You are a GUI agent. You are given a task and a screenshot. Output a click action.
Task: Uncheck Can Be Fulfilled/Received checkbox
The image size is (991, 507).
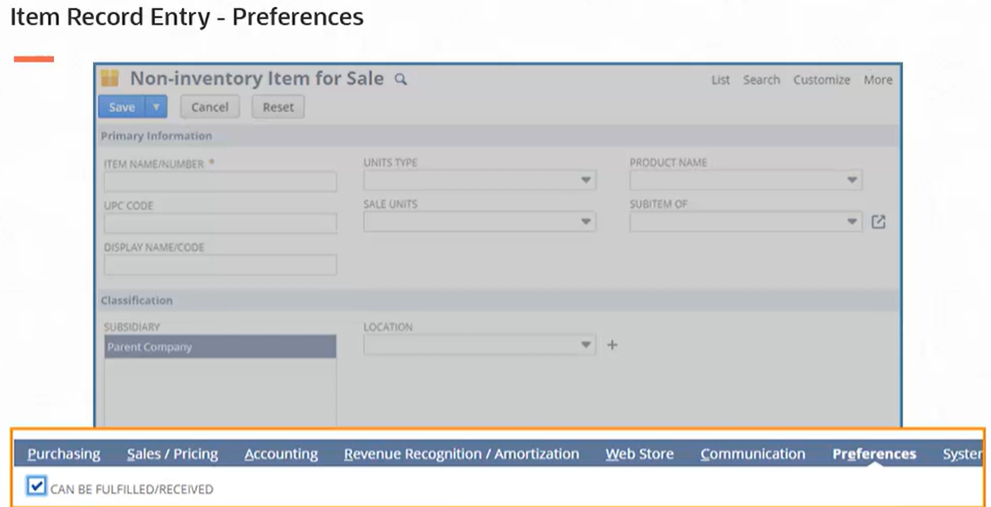tap(37, 487)
